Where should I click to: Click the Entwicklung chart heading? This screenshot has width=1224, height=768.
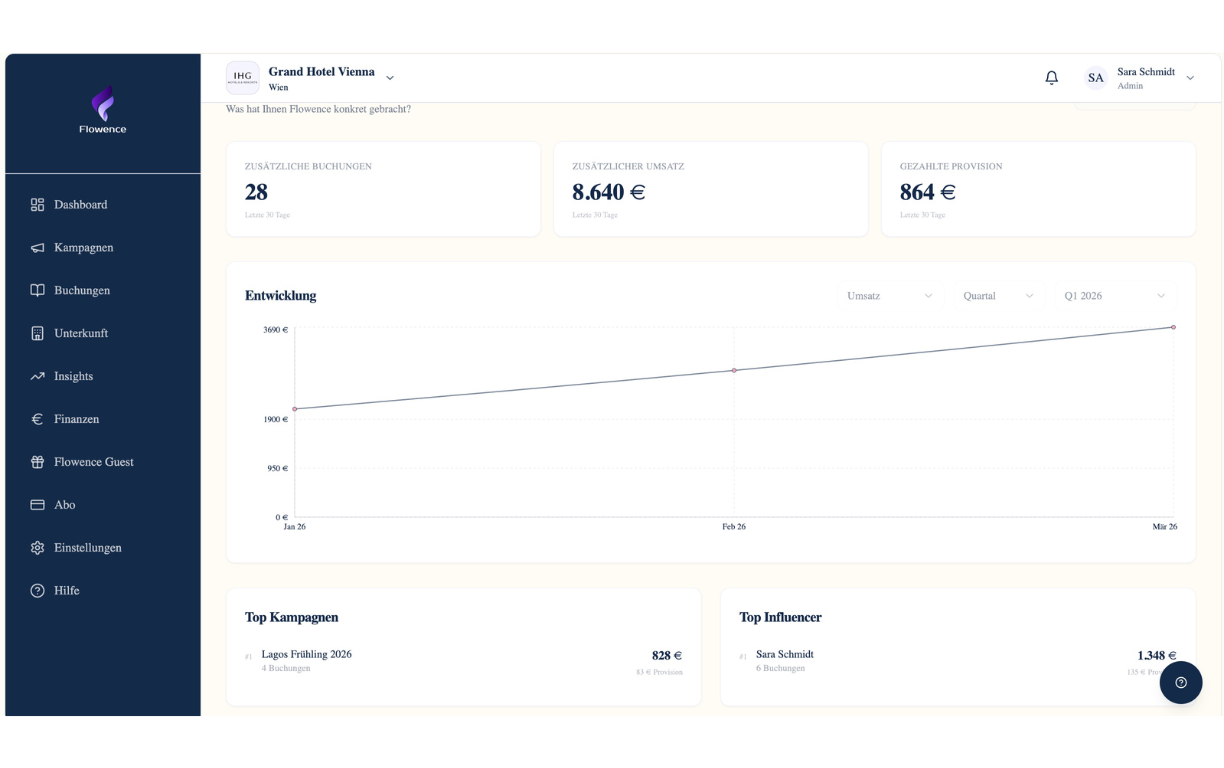point(280,296)
